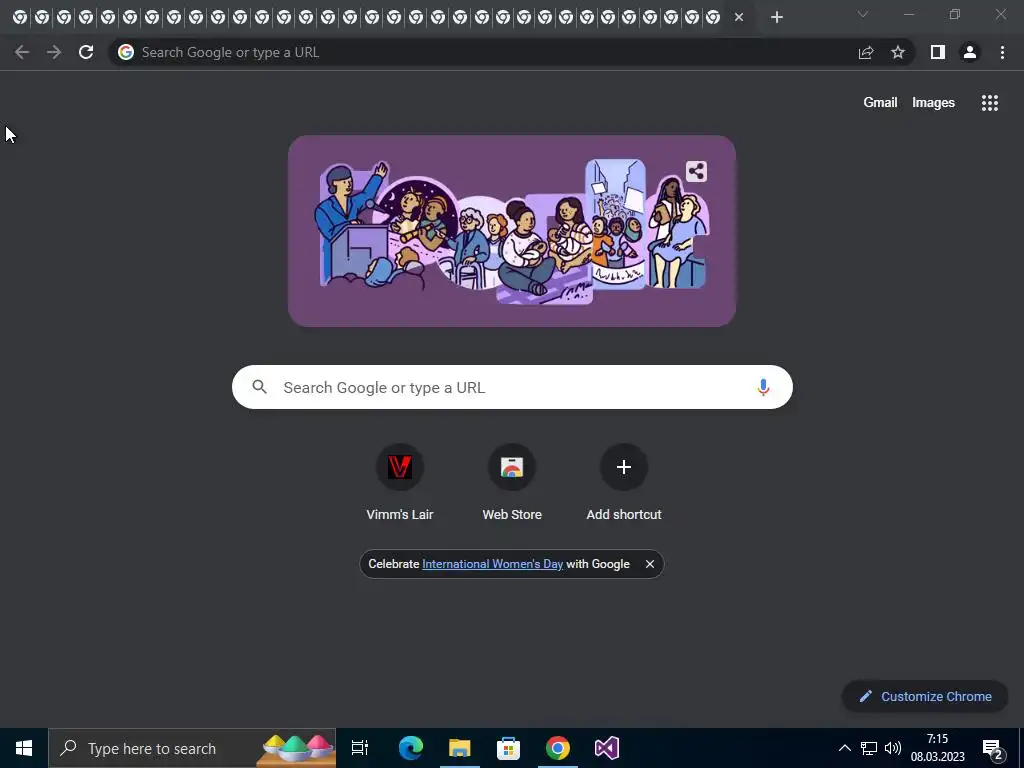This screenshot has height=768, width=1024.
Task: Open Task View in the taskbar
Action: point(360,748)
